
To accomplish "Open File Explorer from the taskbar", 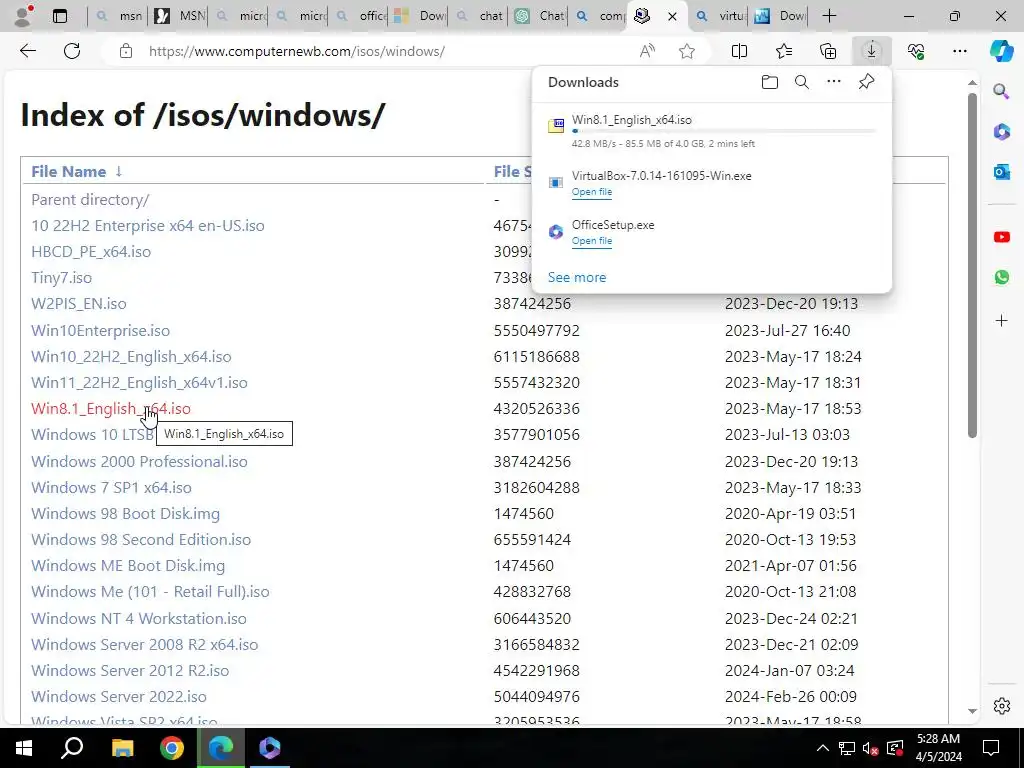I will coord(122,748).
